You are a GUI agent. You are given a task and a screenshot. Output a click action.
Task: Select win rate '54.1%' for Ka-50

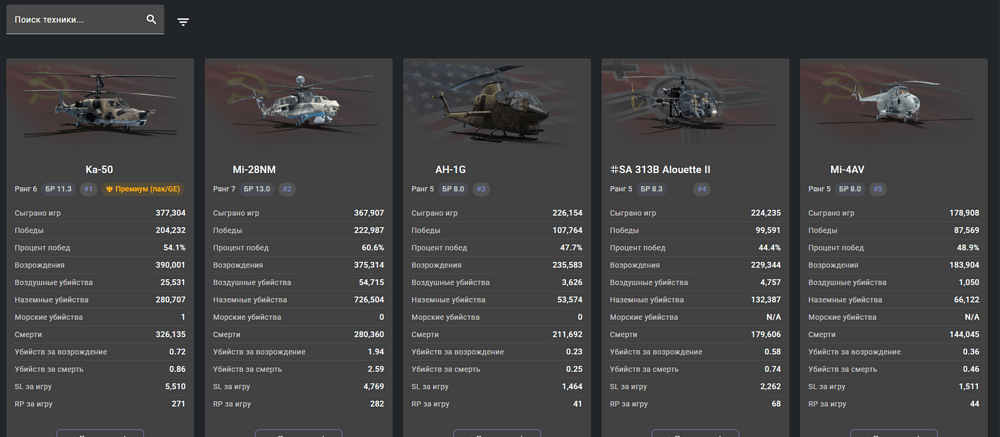point(175,248)
